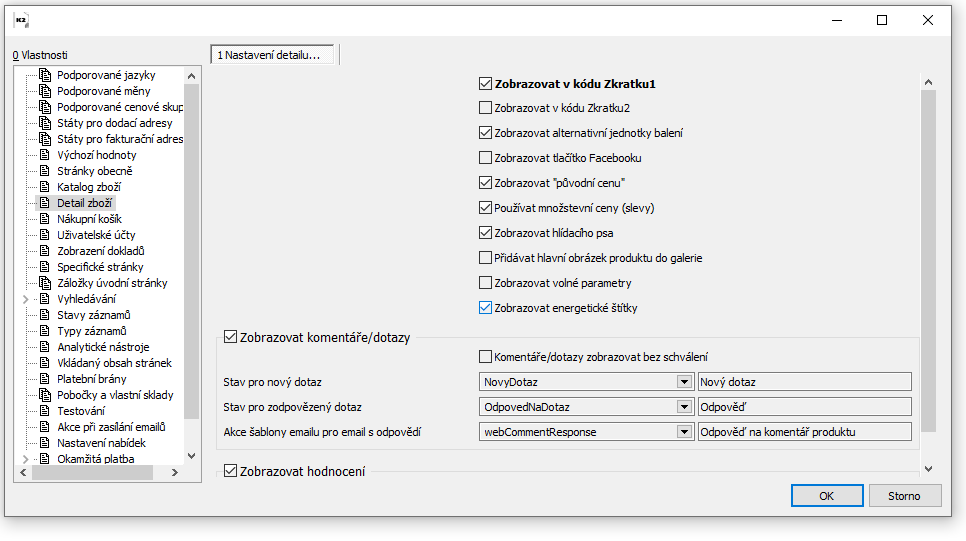
Task: Click the page icon beside Zobrazení dokladů
Action: 44,251
